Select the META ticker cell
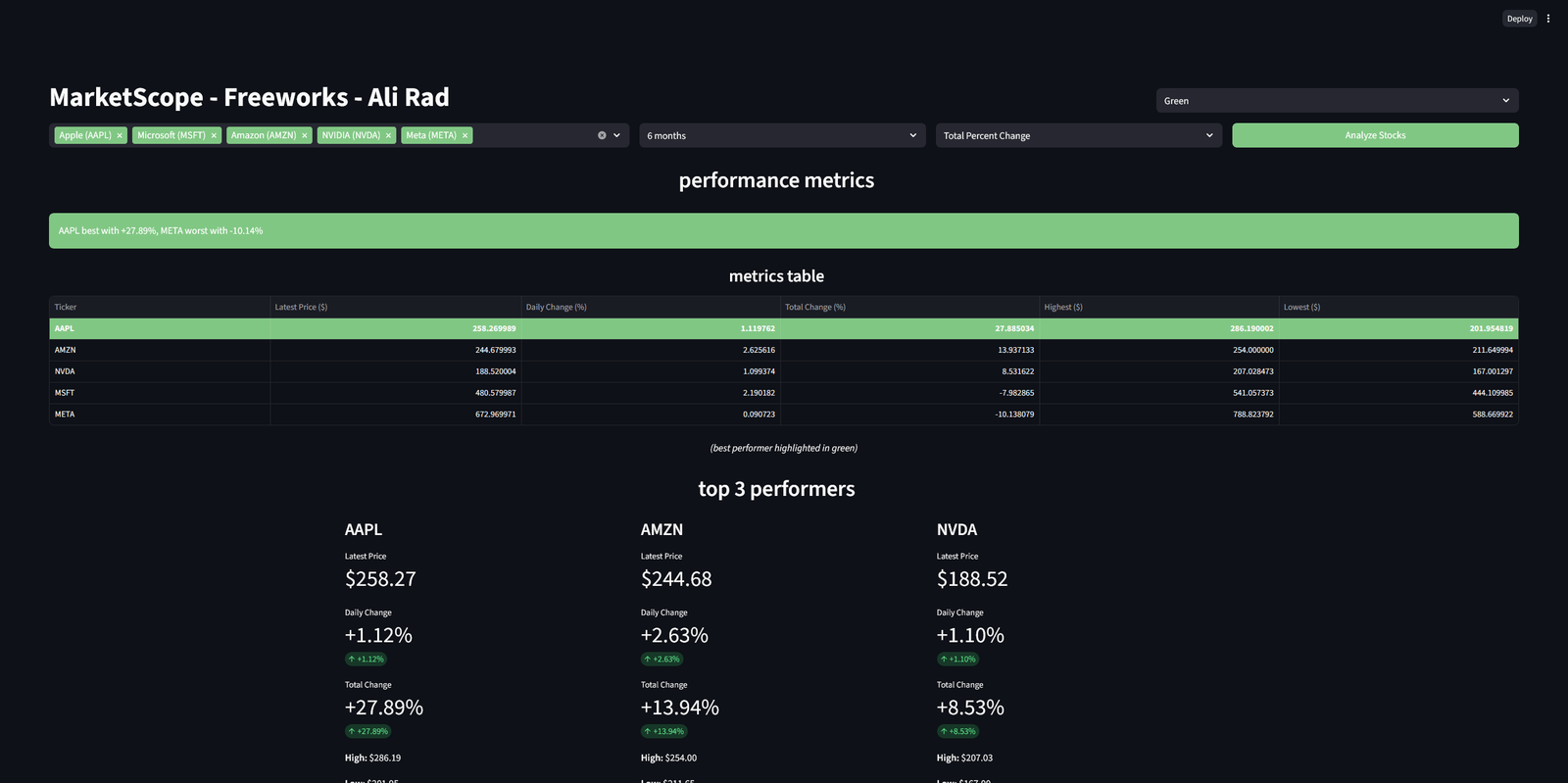Viewport: 1568px width, 783px height. point(160,415)
